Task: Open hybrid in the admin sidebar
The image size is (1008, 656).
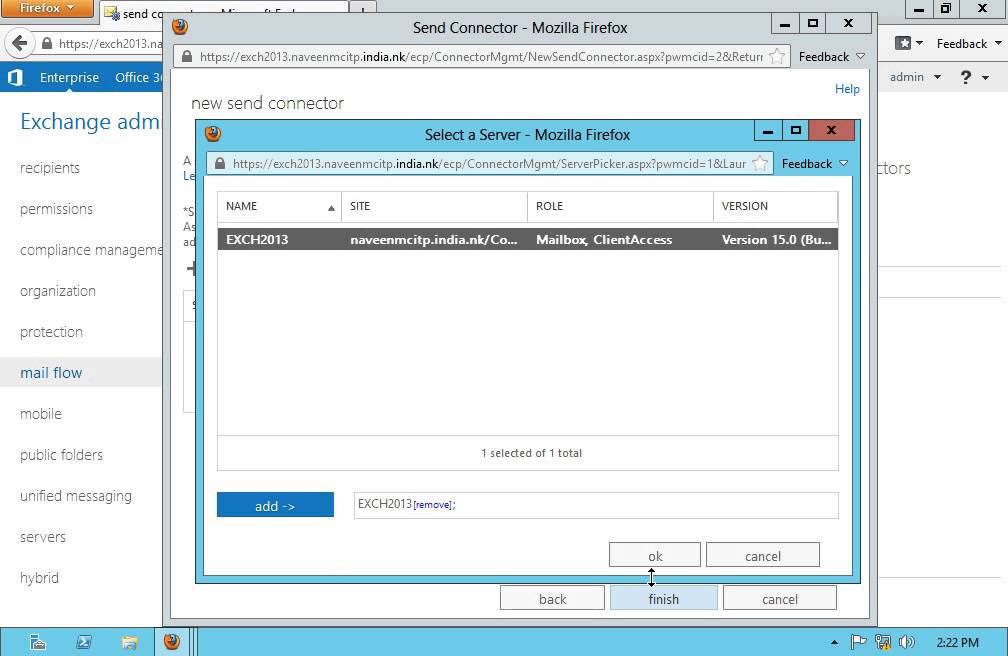Action: coord(39,578)
